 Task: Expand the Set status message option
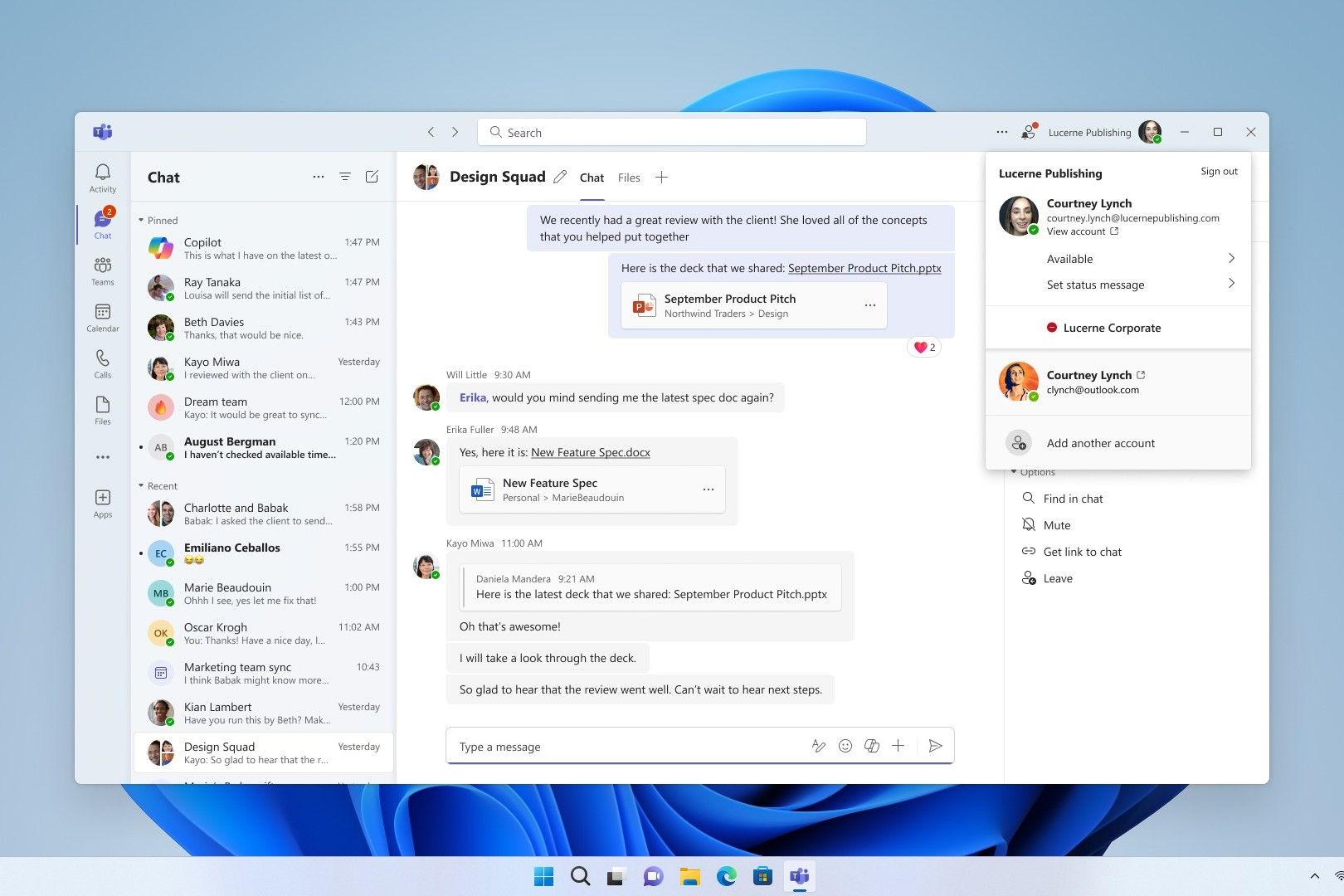pos(1231,284)
